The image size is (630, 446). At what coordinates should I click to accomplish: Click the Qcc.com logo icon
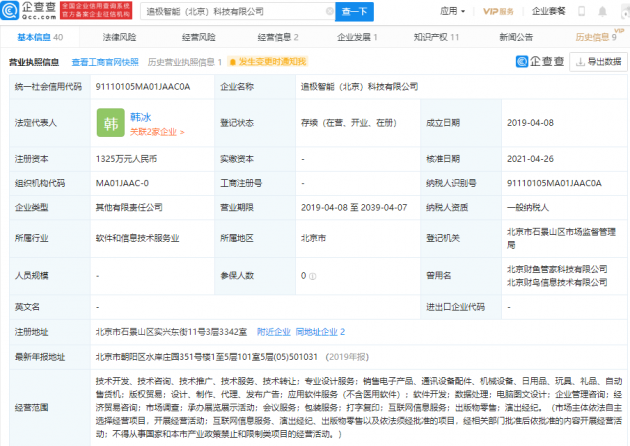(10, 10)
